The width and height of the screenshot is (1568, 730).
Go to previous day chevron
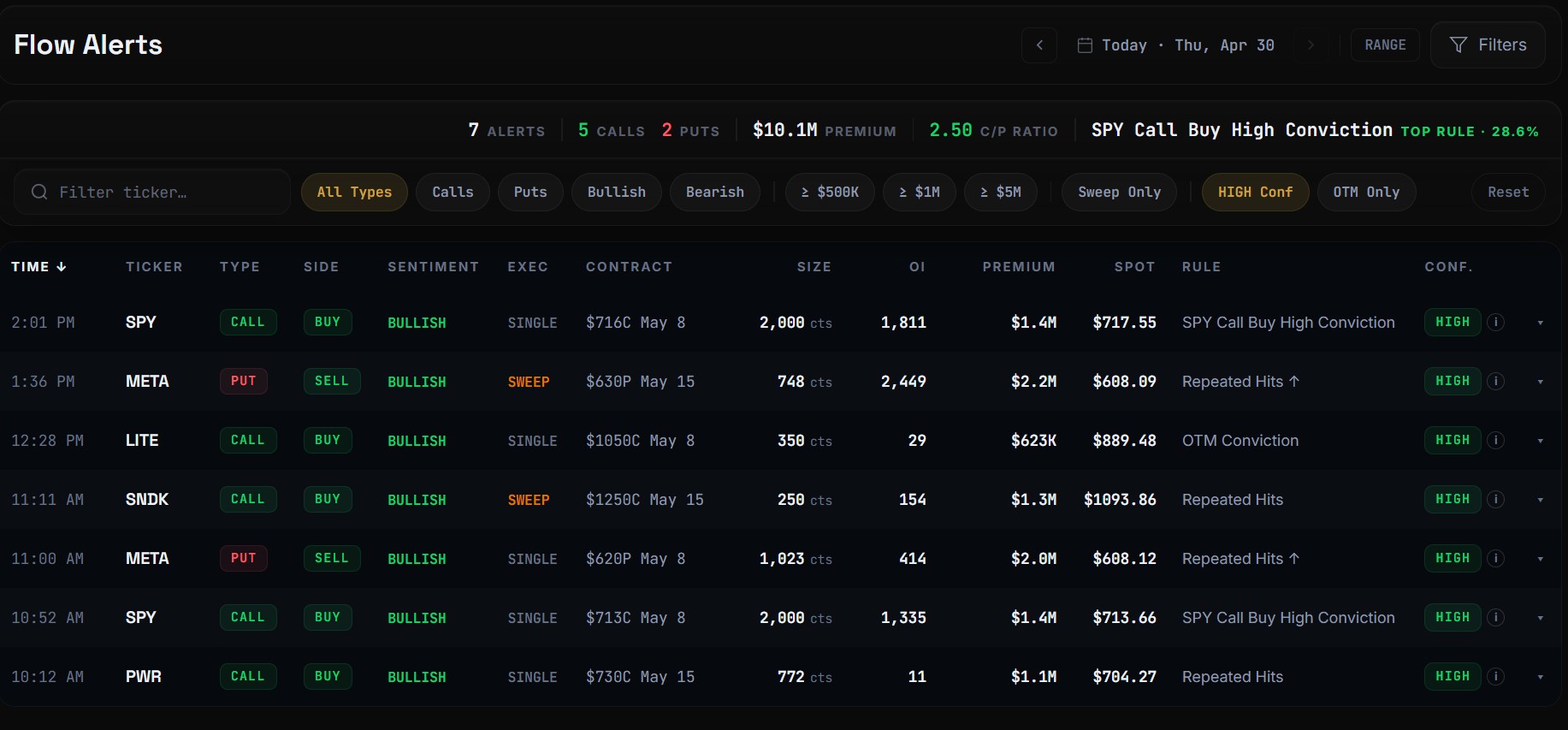coord(1039,45)
